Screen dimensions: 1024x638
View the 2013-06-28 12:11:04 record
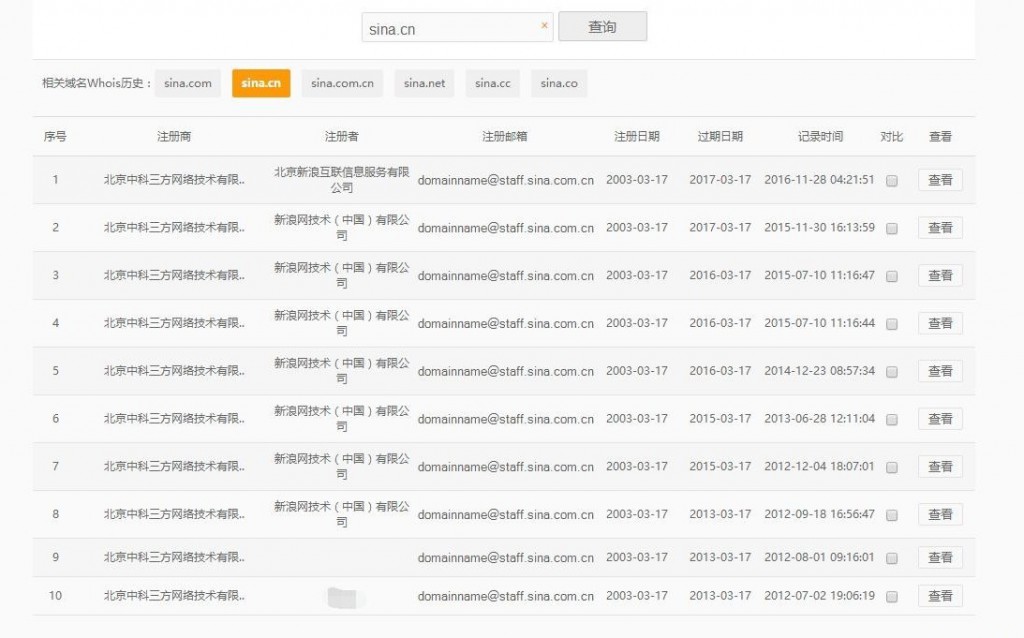940,418
